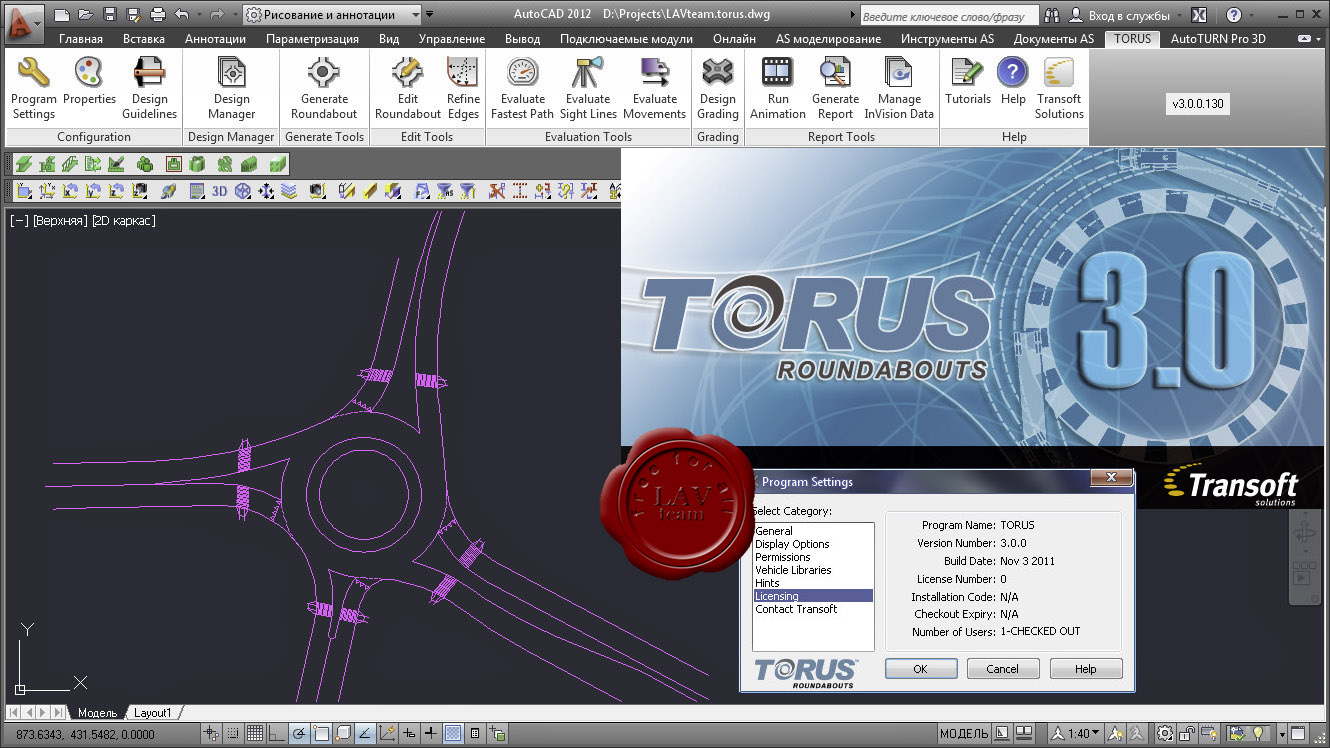Toggle ortho mode in the status bar
Viewport: 1330px width, 748px height.
pyautogui.click(x=276, y=734)
